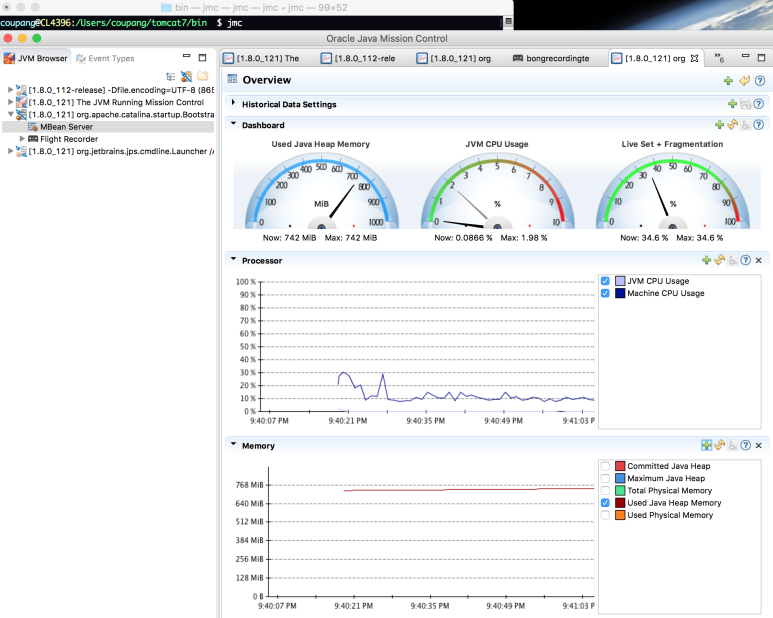Collapse the org.apache.catalina.startup.Bootstrap node

point(10,114)
